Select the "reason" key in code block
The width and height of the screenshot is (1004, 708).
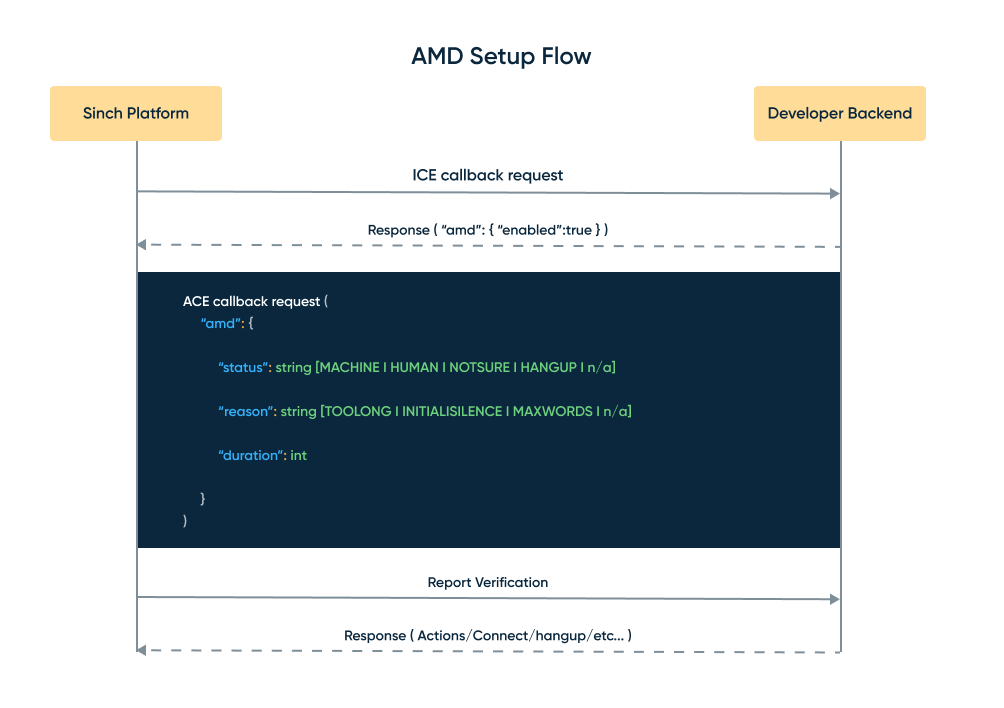pos(246,411)
